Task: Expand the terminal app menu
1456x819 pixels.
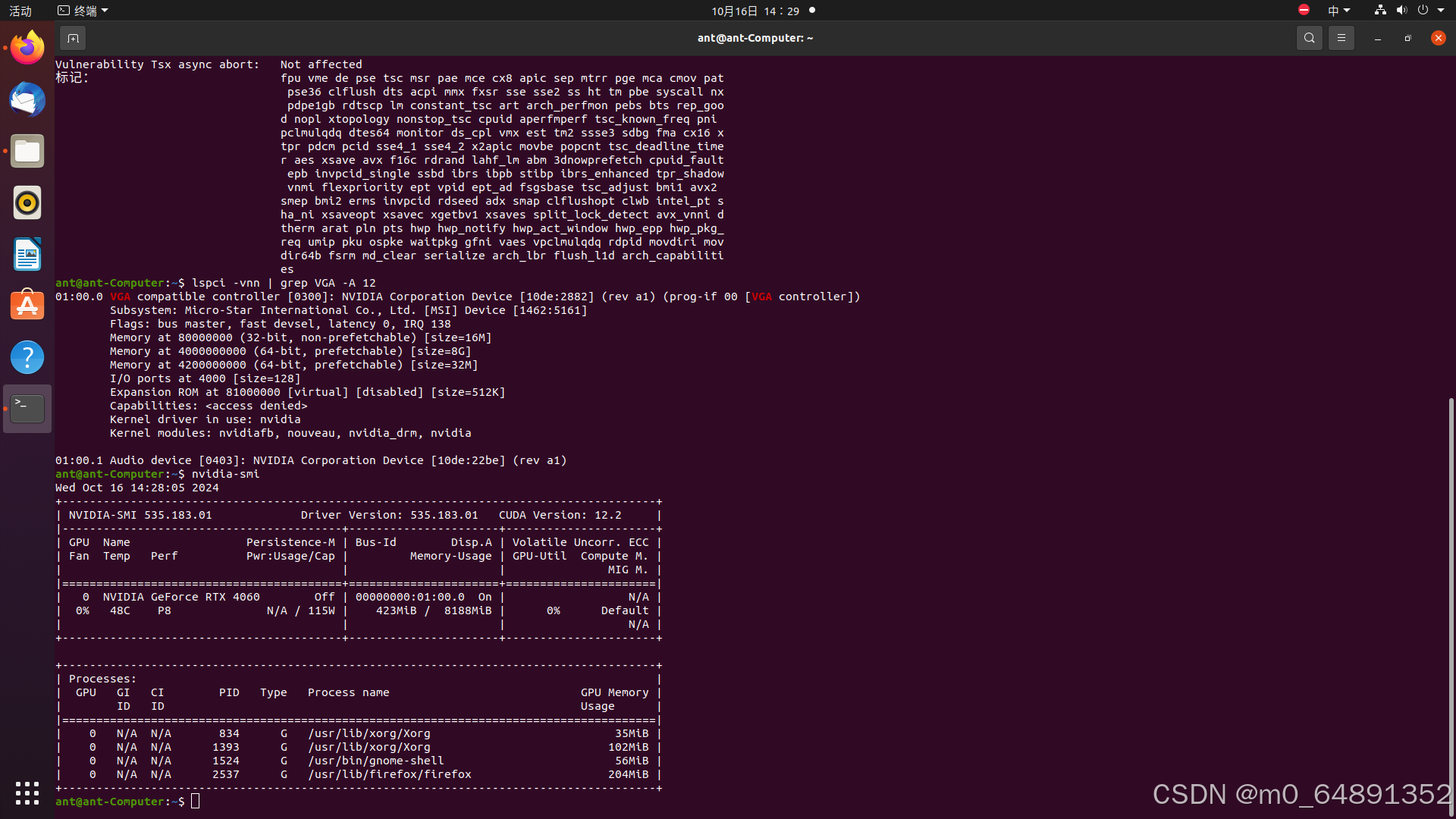Action: click(83, 11)
